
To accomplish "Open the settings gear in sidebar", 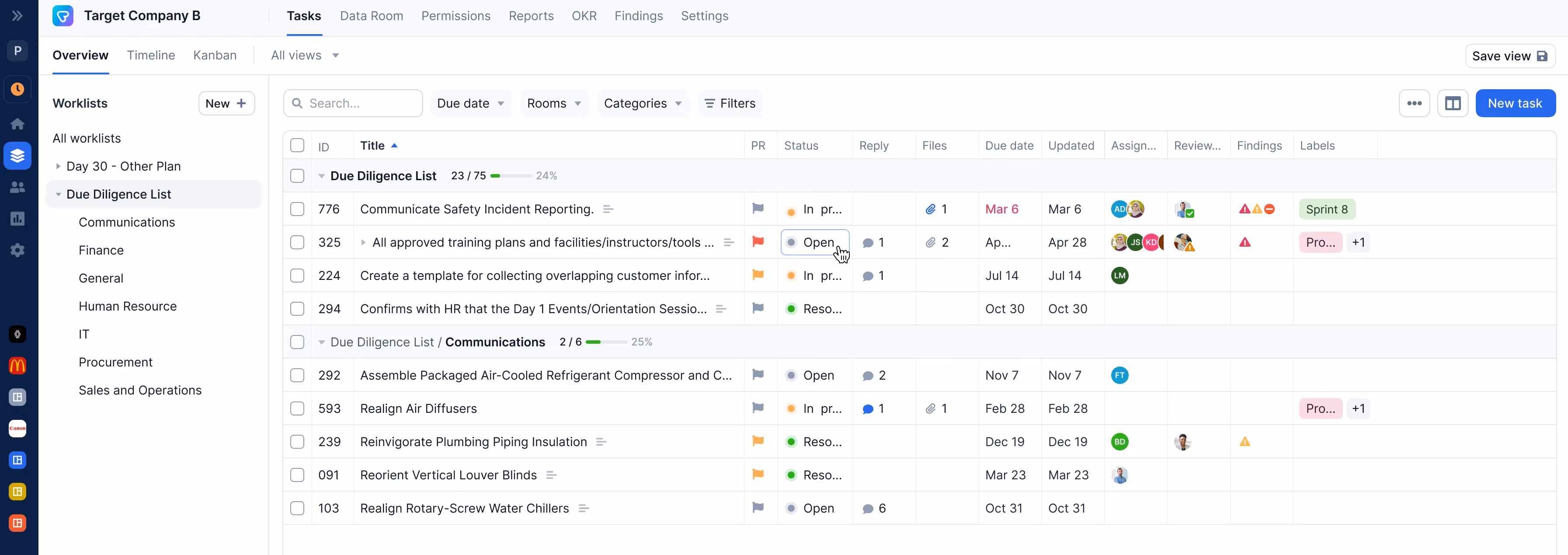I will (17, 251).
